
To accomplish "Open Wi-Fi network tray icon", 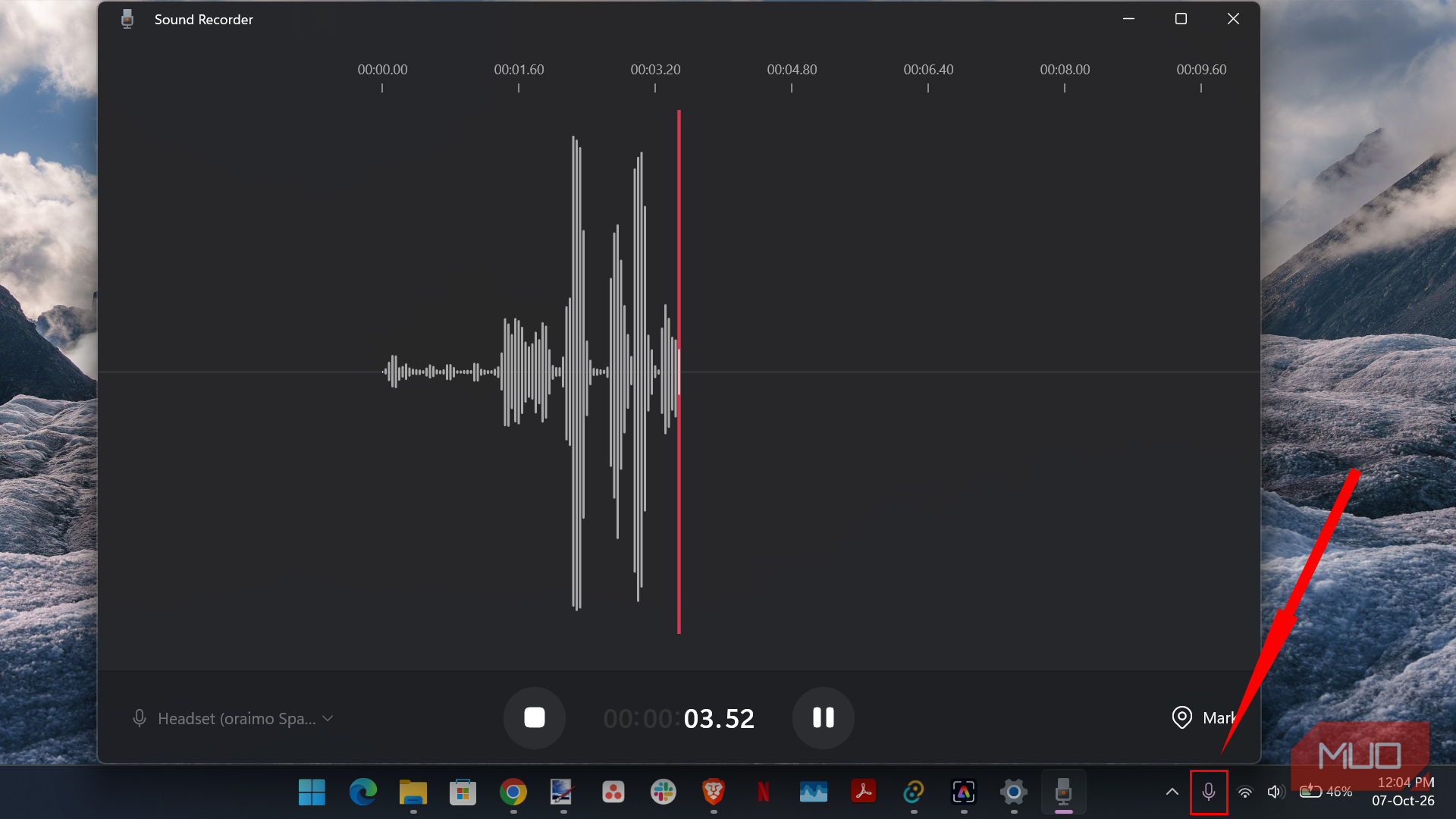I will pos(1244,792).
